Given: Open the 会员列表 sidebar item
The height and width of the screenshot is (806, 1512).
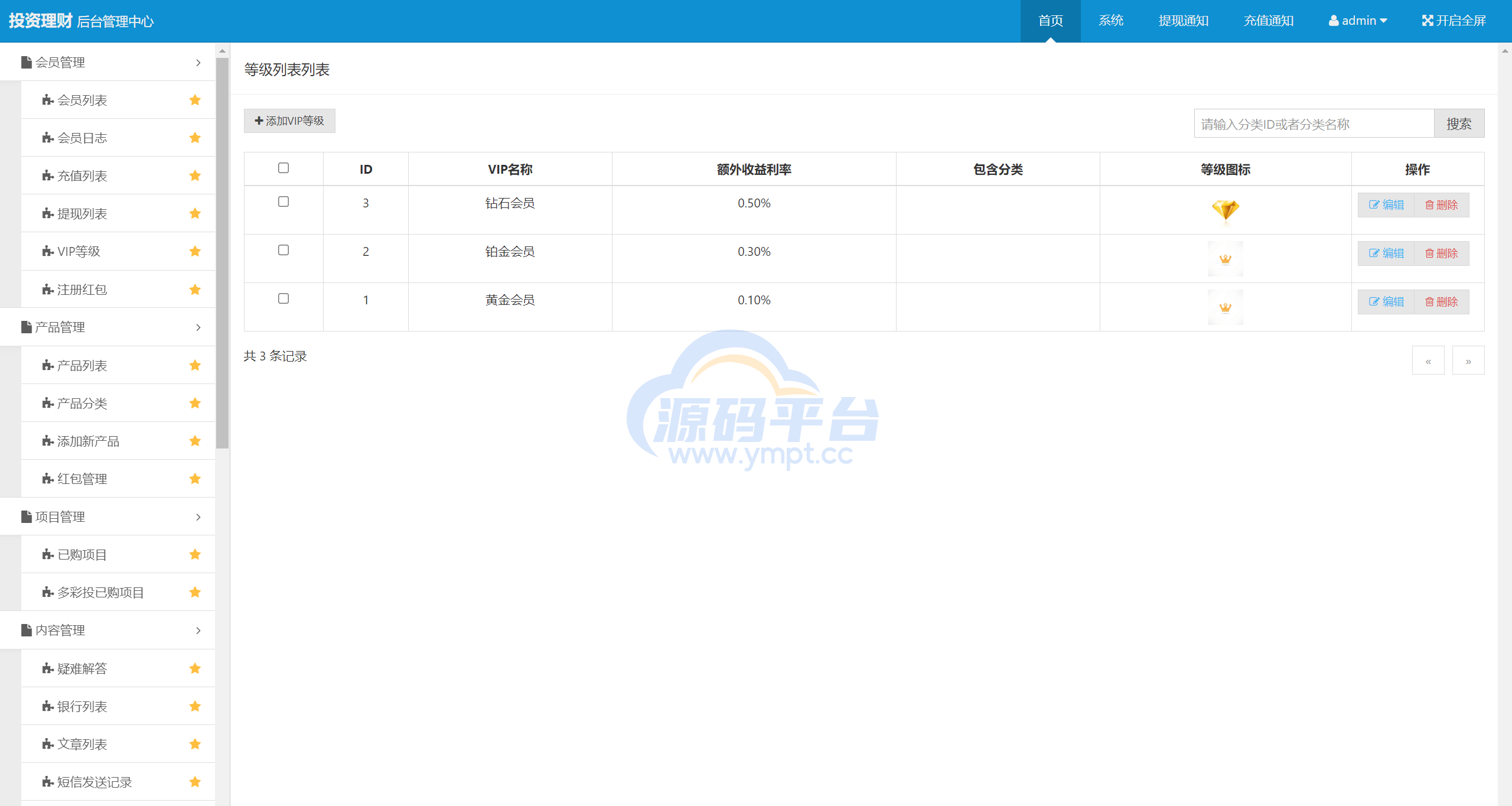Looking at the screenshot, I should coord(118,100).
